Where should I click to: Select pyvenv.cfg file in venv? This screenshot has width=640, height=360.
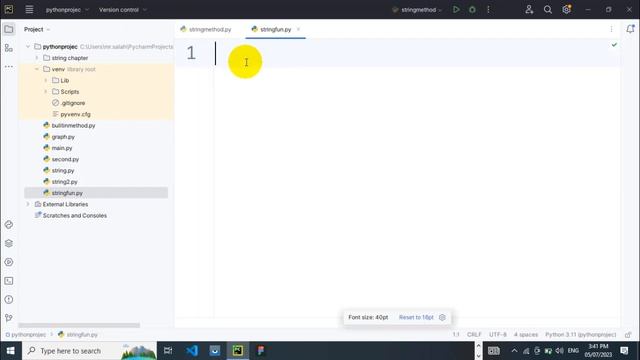tap(75, 114)
